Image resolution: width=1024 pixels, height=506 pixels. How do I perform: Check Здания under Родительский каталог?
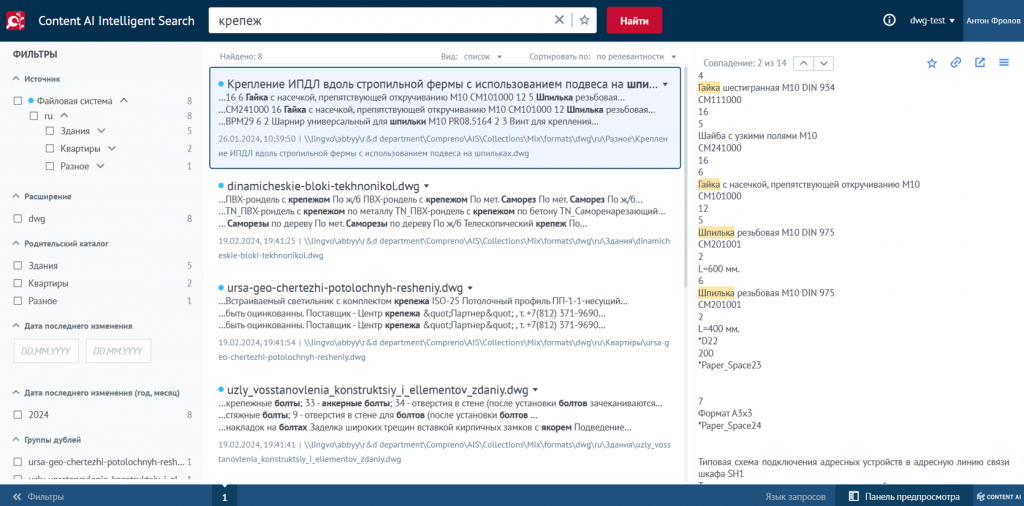click(x=18, y=266)
